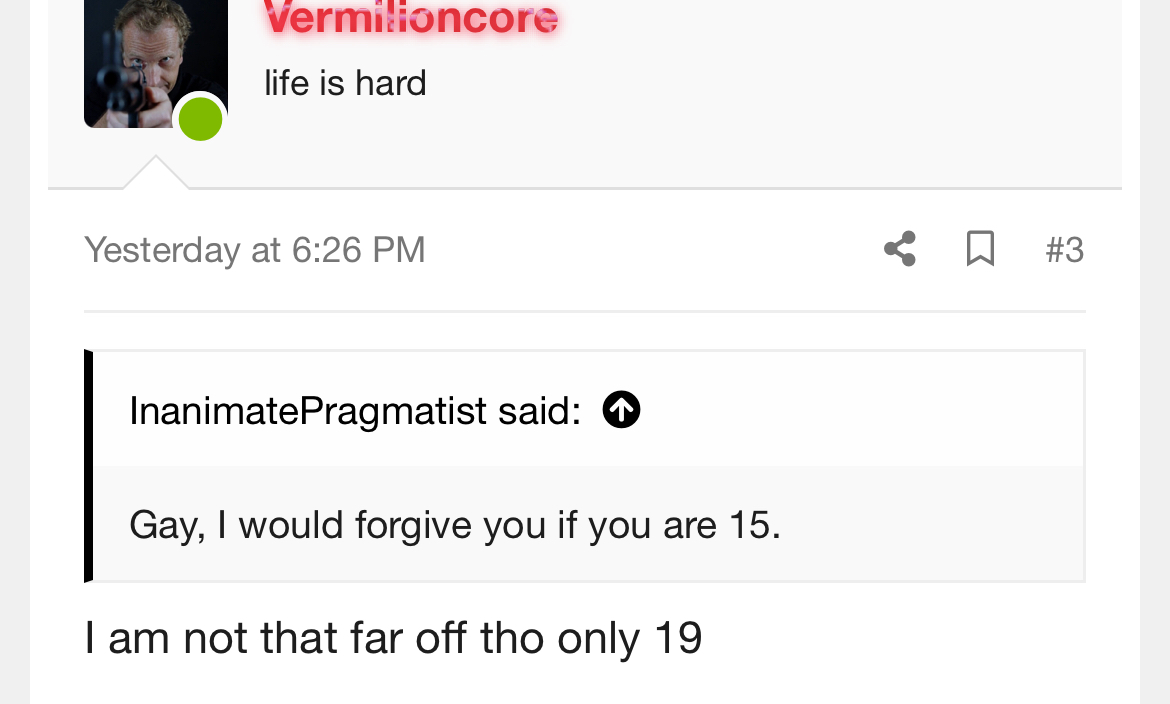
Task: Click the quoted text about being 15
Action: [x=454, y=524]
